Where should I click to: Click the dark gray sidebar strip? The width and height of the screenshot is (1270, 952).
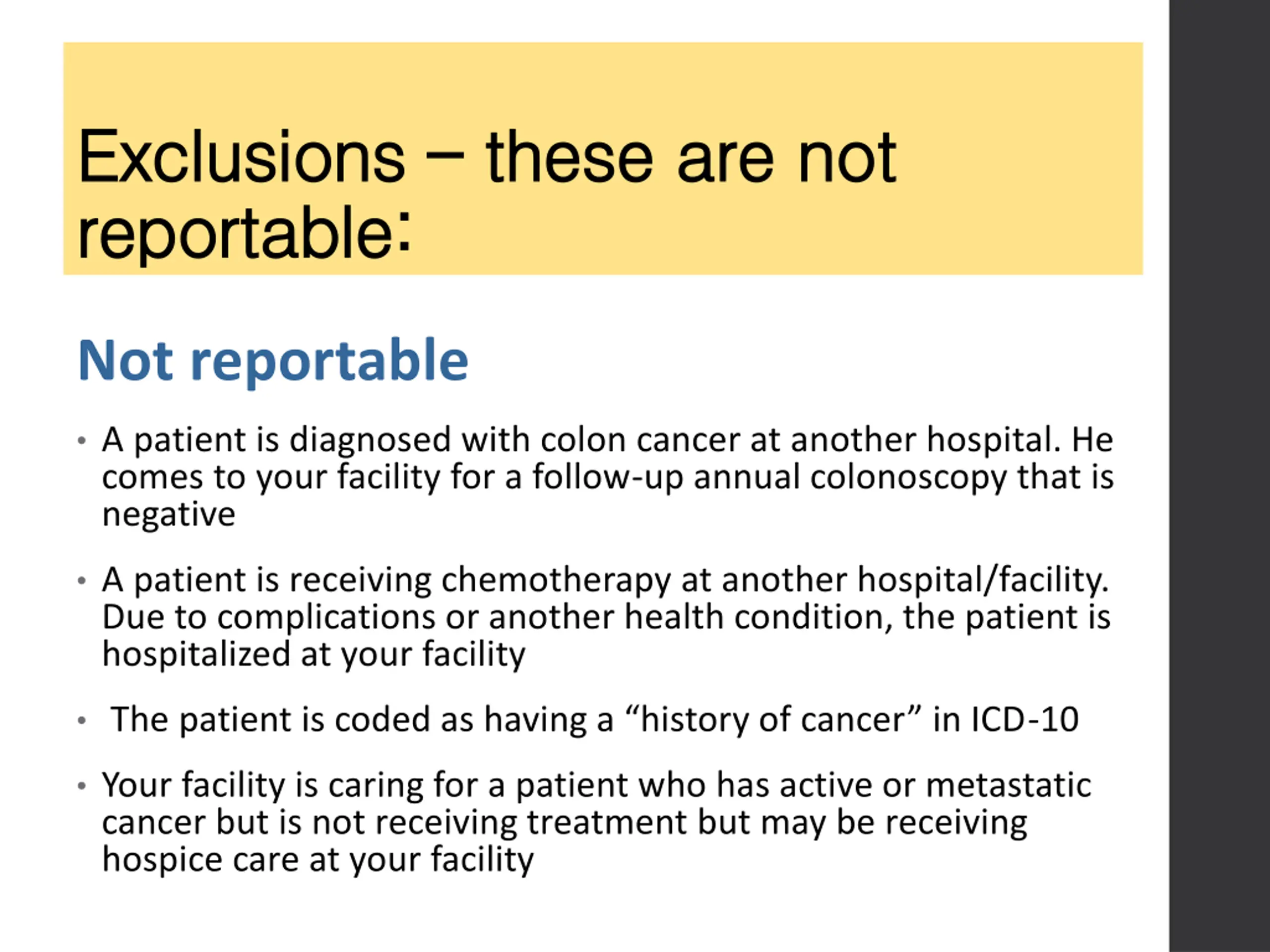[1219, 476]
